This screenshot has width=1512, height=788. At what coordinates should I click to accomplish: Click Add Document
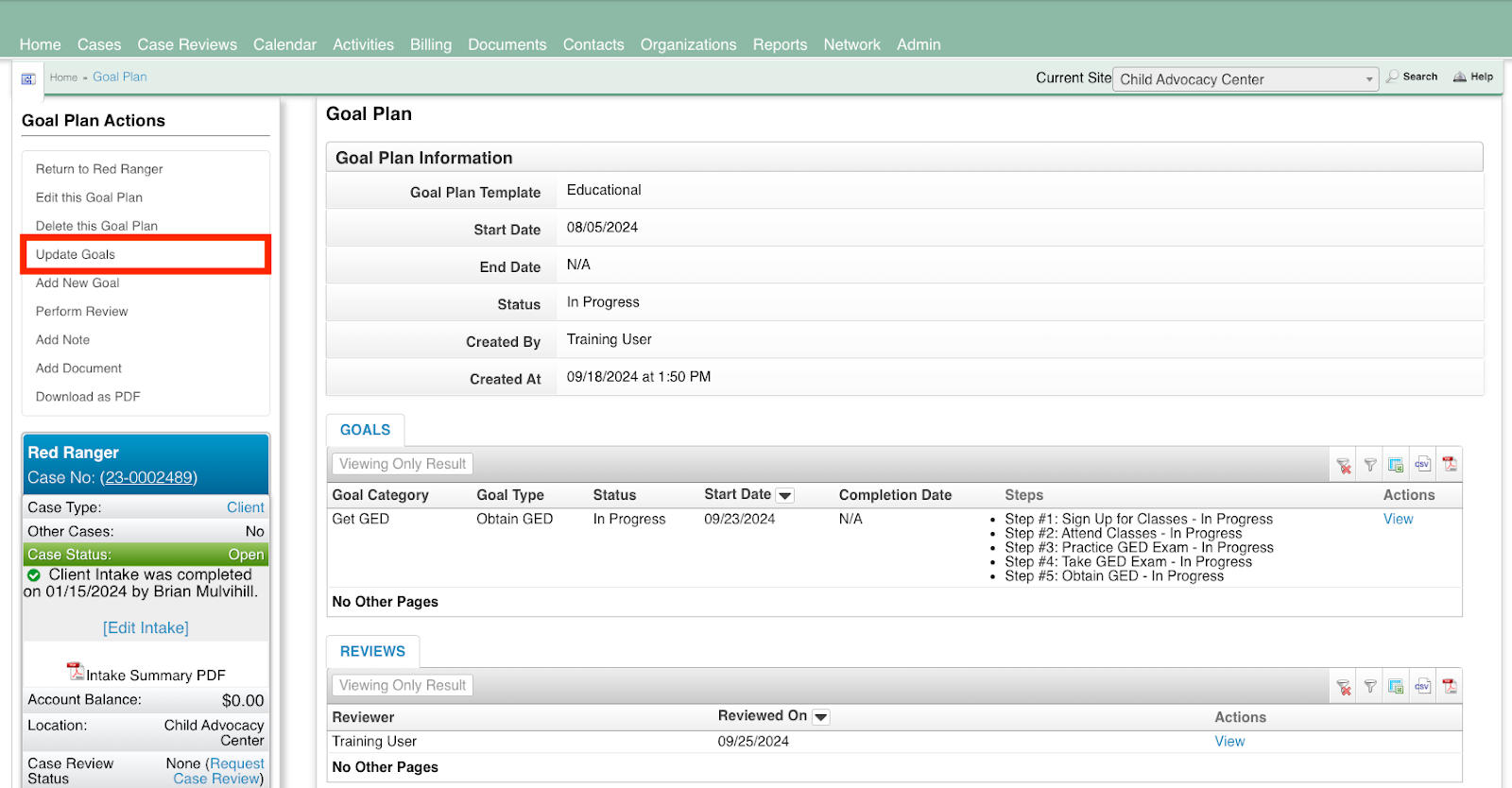point(78,368)
